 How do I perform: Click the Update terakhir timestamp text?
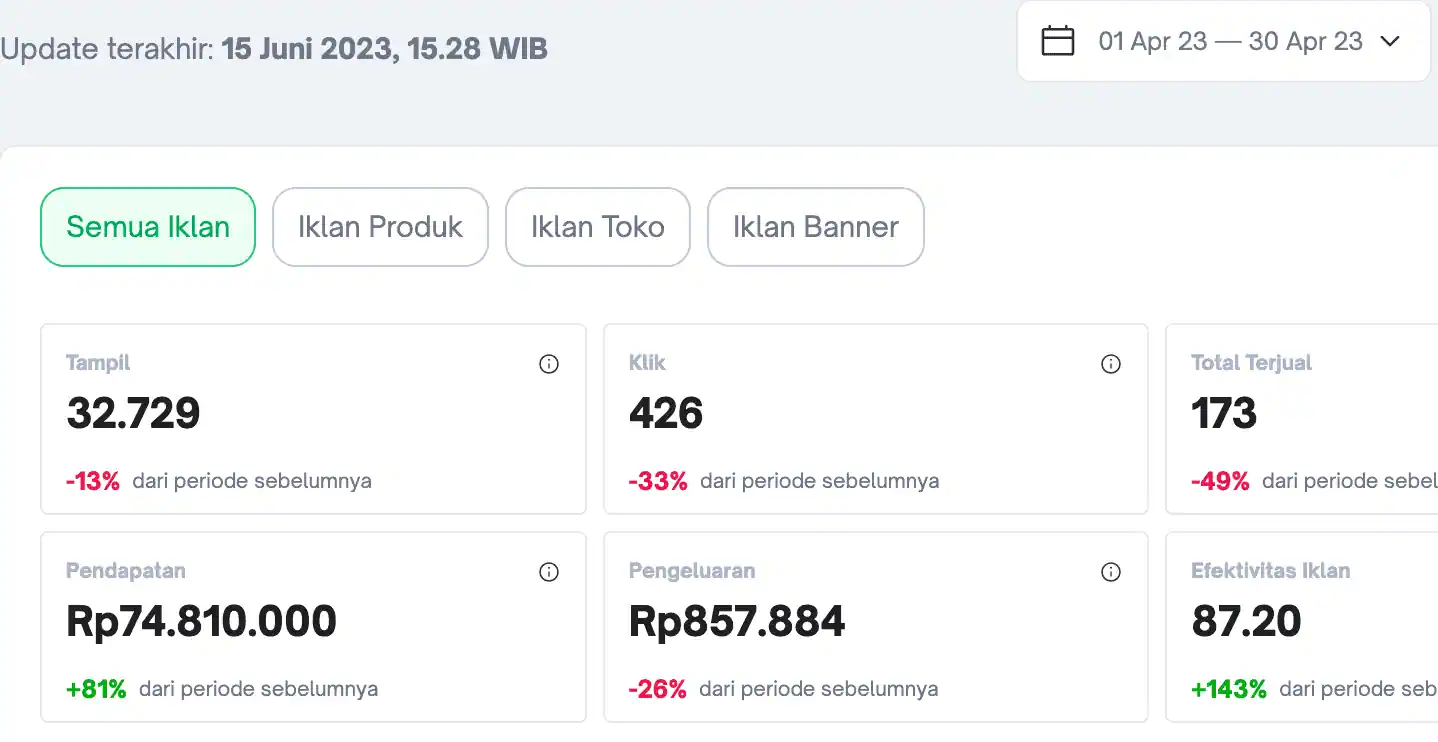(274, 49)
